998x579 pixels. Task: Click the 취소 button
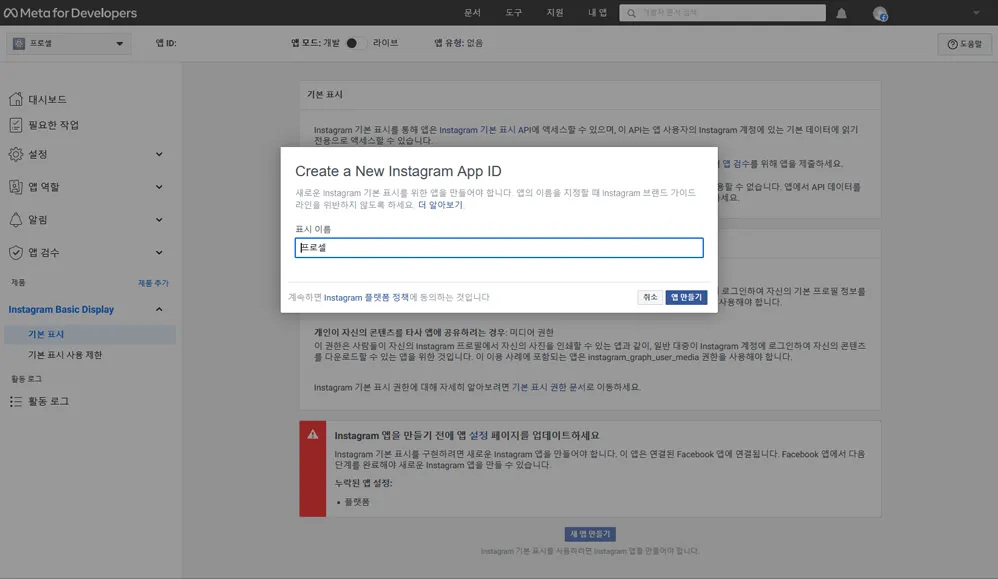[x=650, y=297]
